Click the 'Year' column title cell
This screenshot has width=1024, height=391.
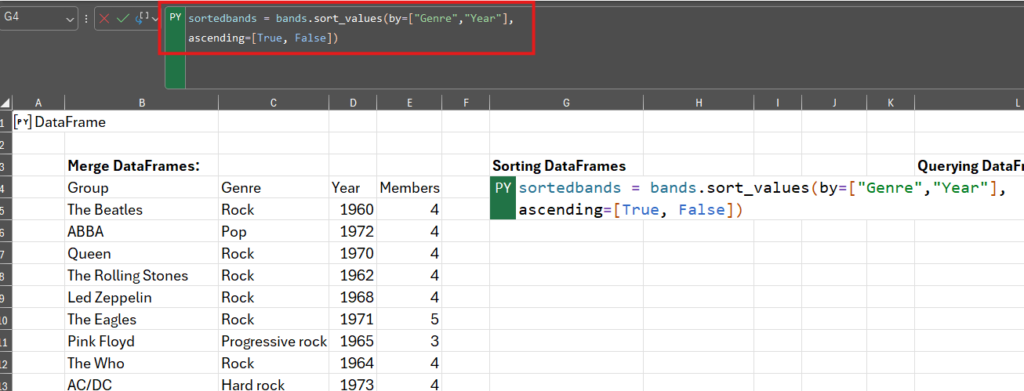tap(353, 188)
